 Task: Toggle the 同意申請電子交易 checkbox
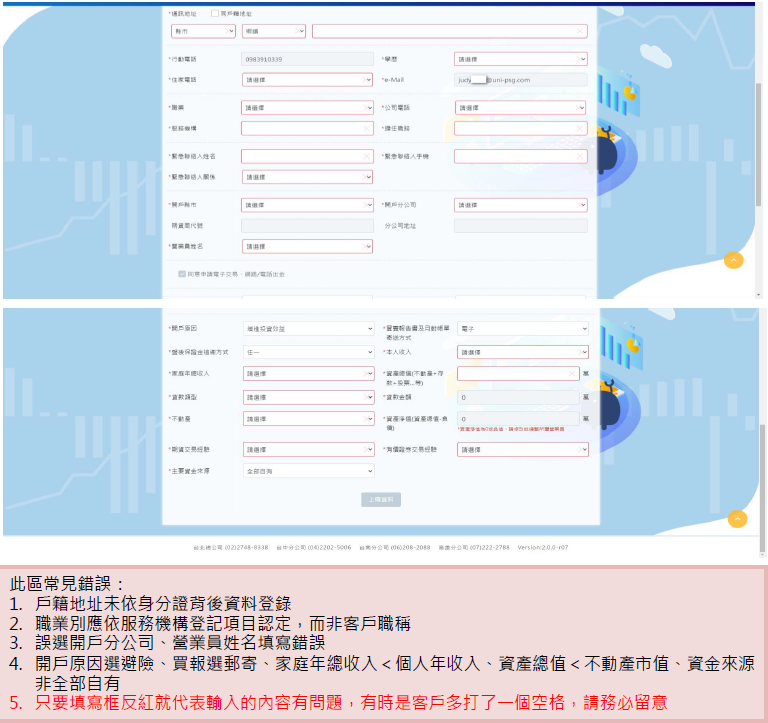tap(182, 273)
